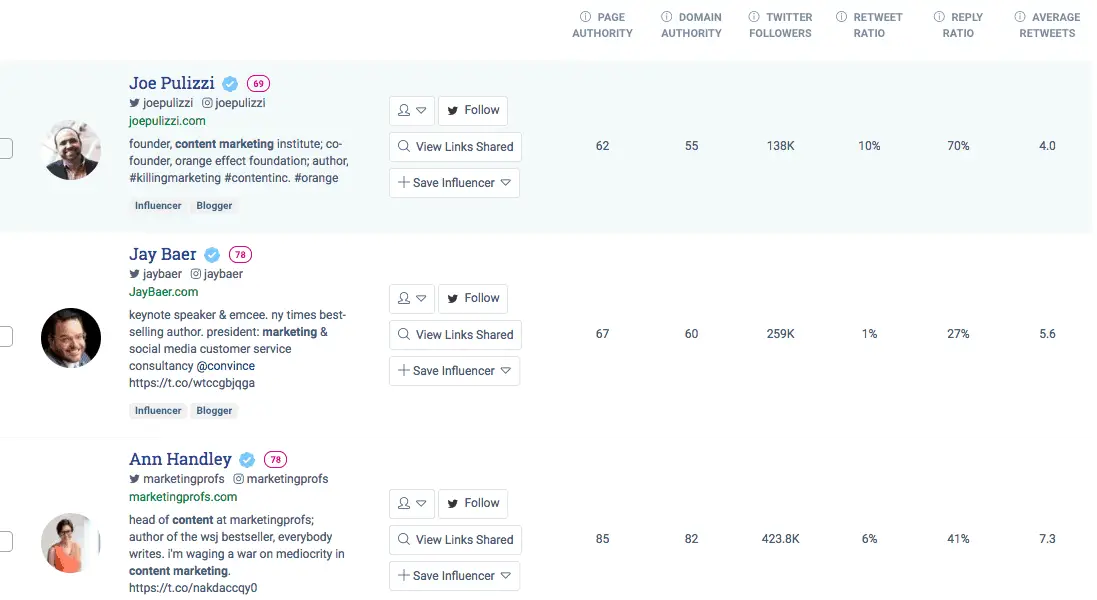
Task: View links shared by Jay Baer
Action: pyautogui.click(x=455, y=335)
